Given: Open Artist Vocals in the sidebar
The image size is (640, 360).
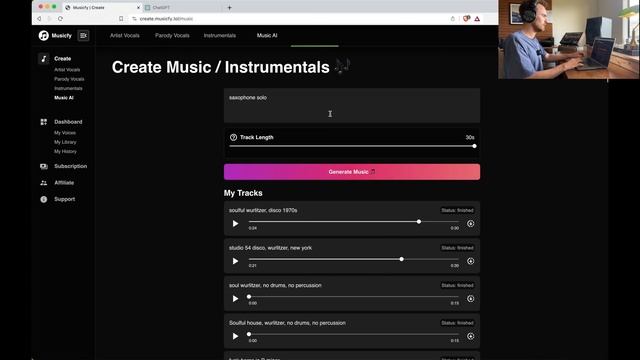Looking at the screenshot, I should [67, 70].
